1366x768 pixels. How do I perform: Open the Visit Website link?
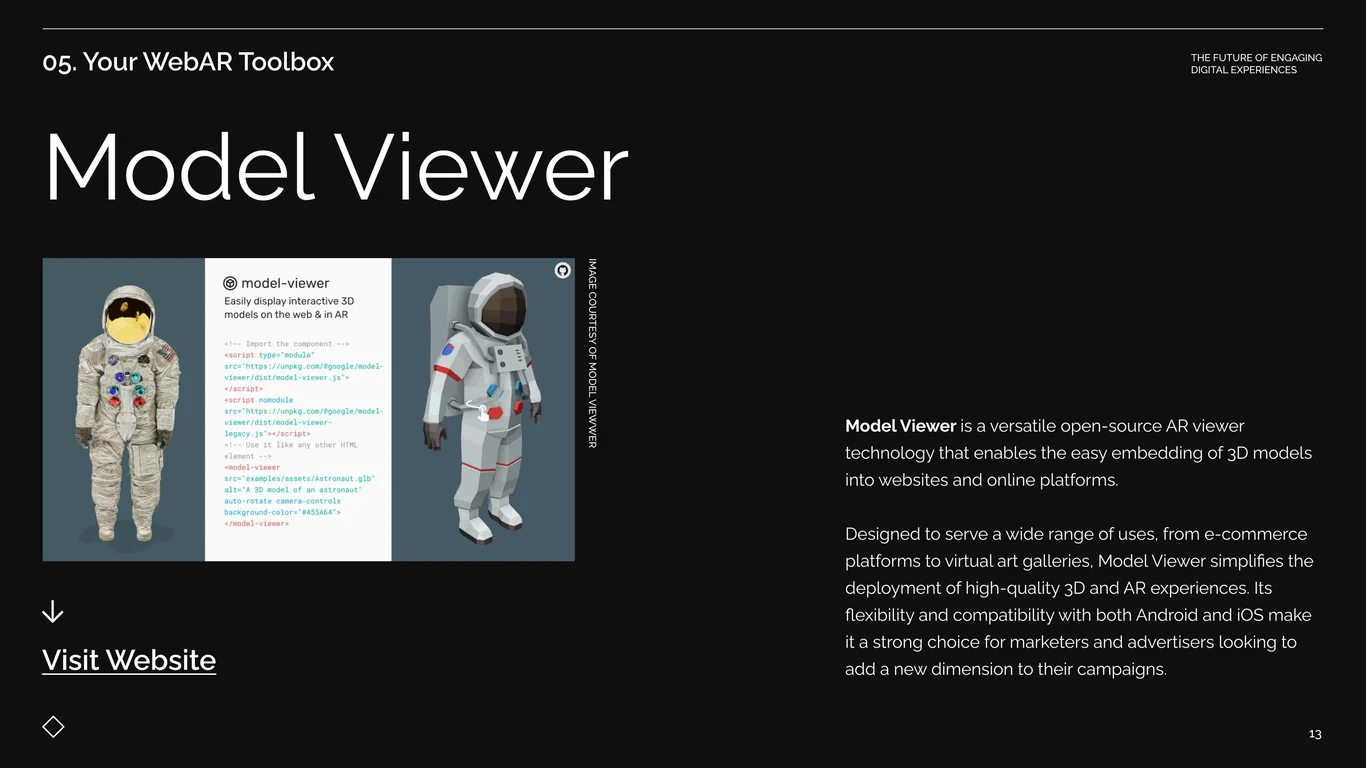(x=129, y=660)
